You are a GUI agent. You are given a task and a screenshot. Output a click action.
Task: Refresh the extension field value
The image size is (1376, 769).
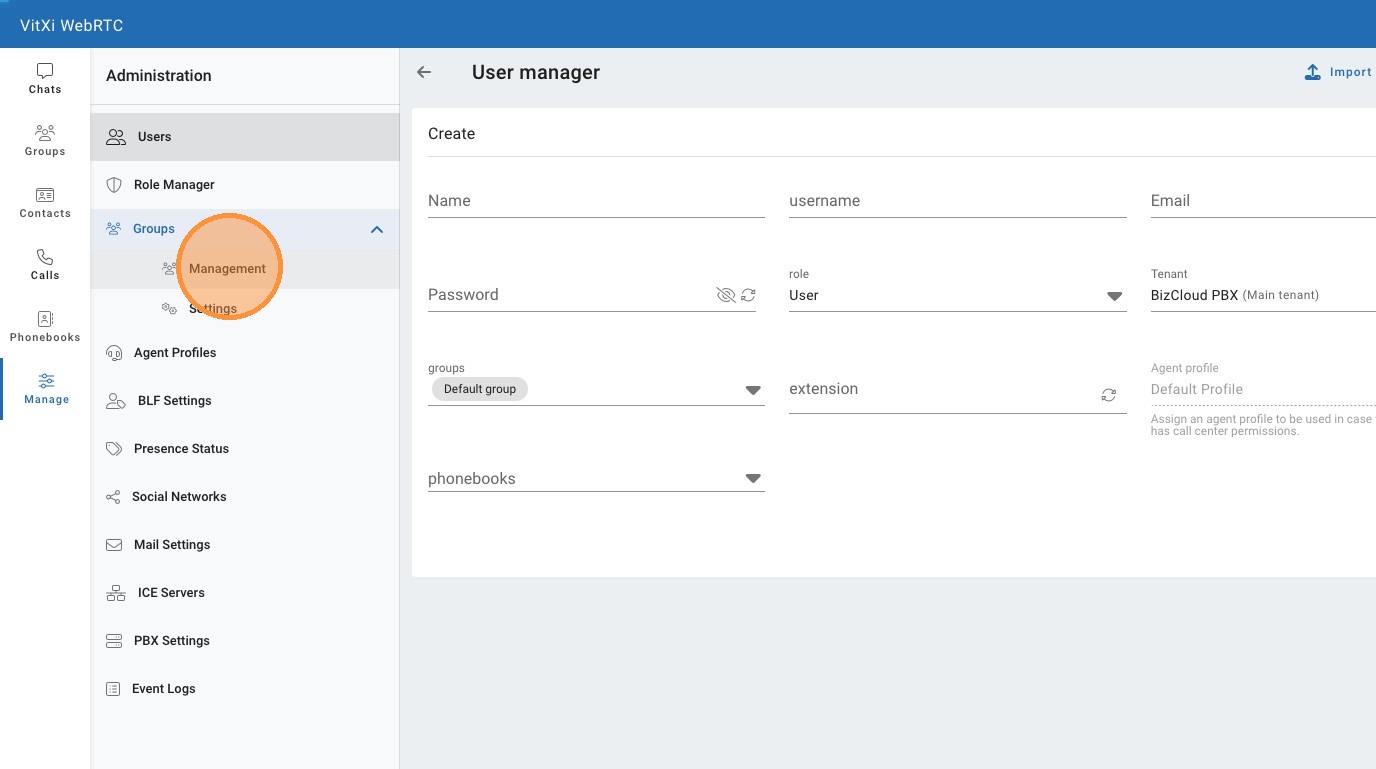[x=1108, y=395]
